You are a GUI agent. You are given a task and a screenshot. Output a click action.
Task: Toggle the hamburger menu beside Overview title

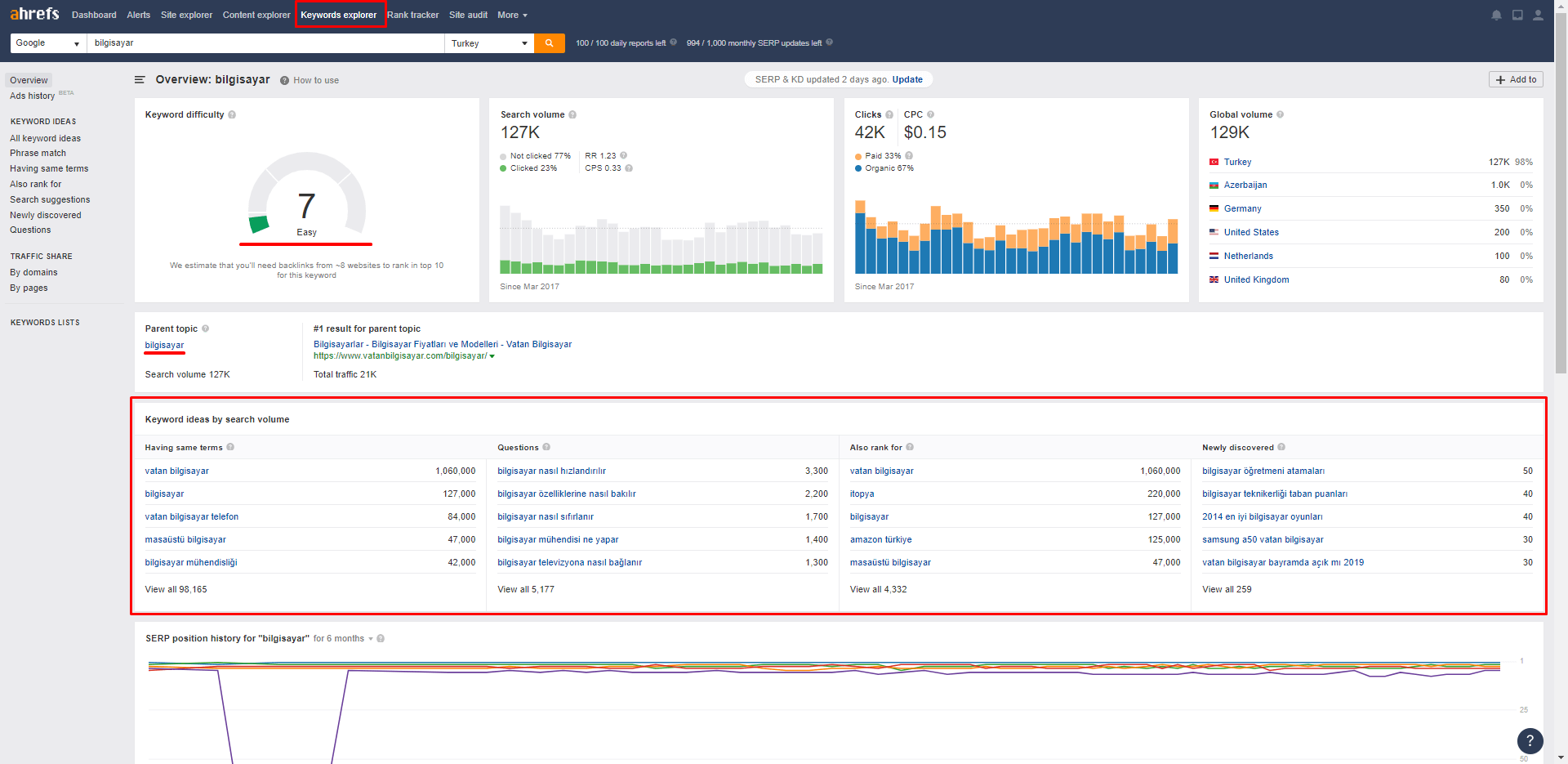click(140, 80)
